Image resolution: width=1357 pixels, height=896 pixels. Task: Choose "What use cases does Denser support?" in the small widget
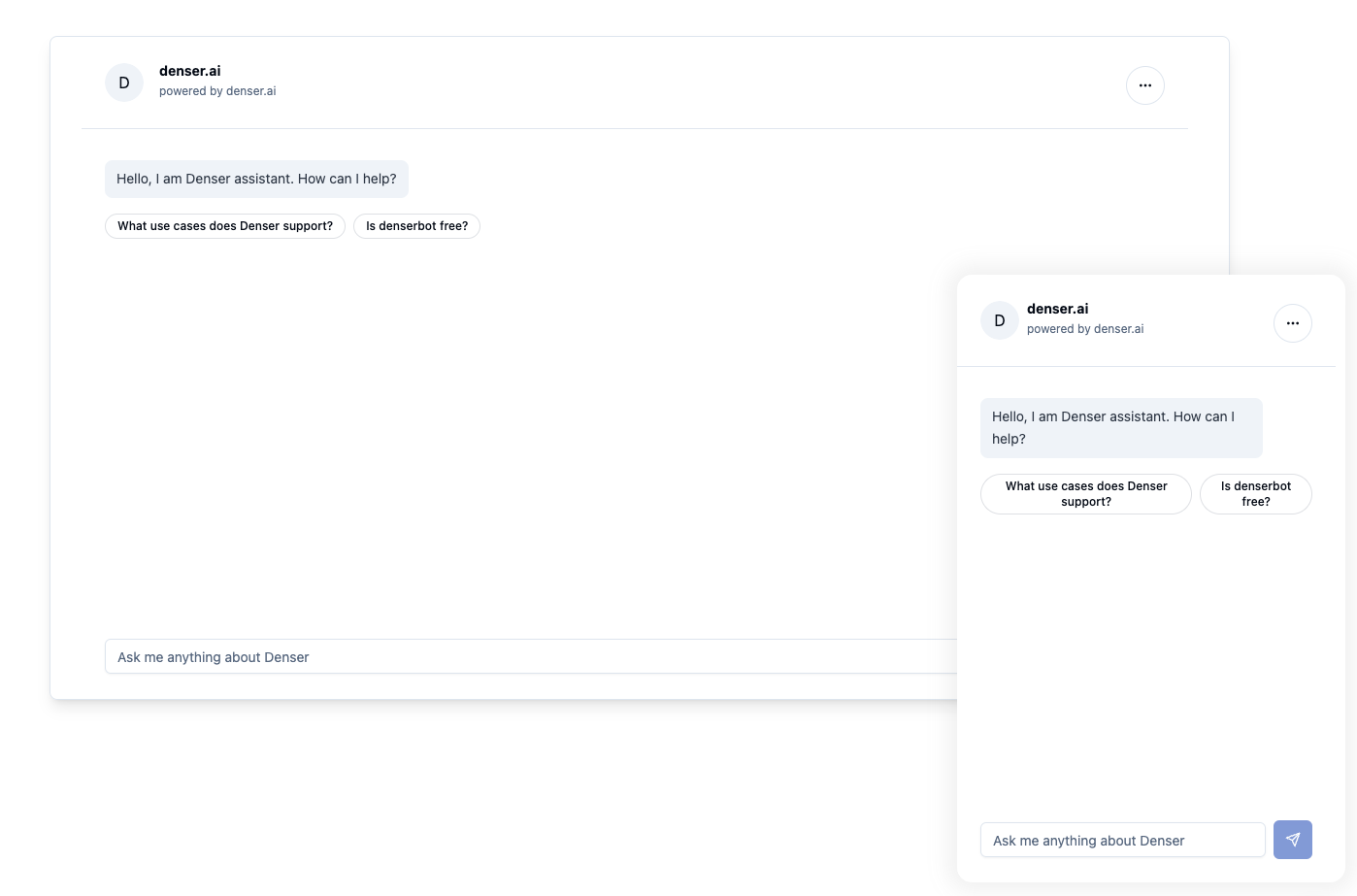(x=1085, y=493)
